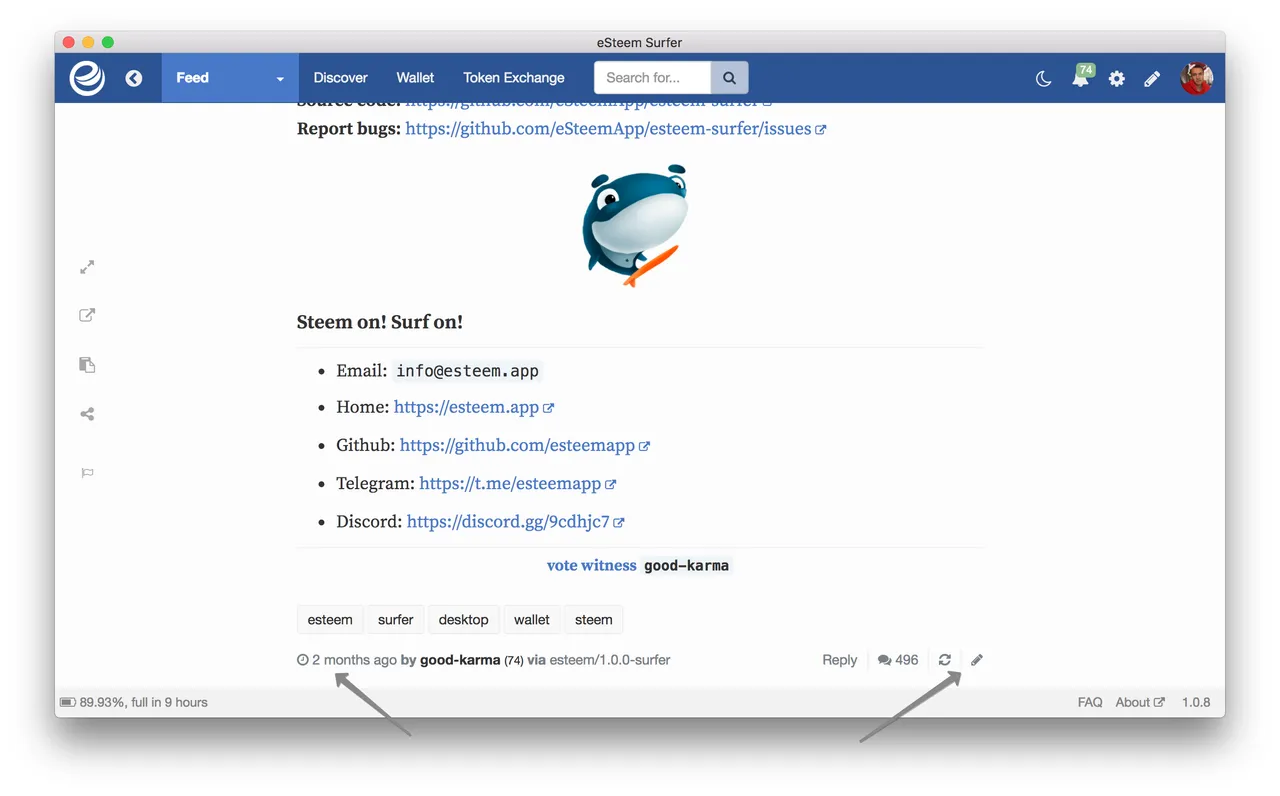1280x796 pixels.
Task: Copy post address clipboard icon
Action: pyautogui.click(x=87, y=364)
